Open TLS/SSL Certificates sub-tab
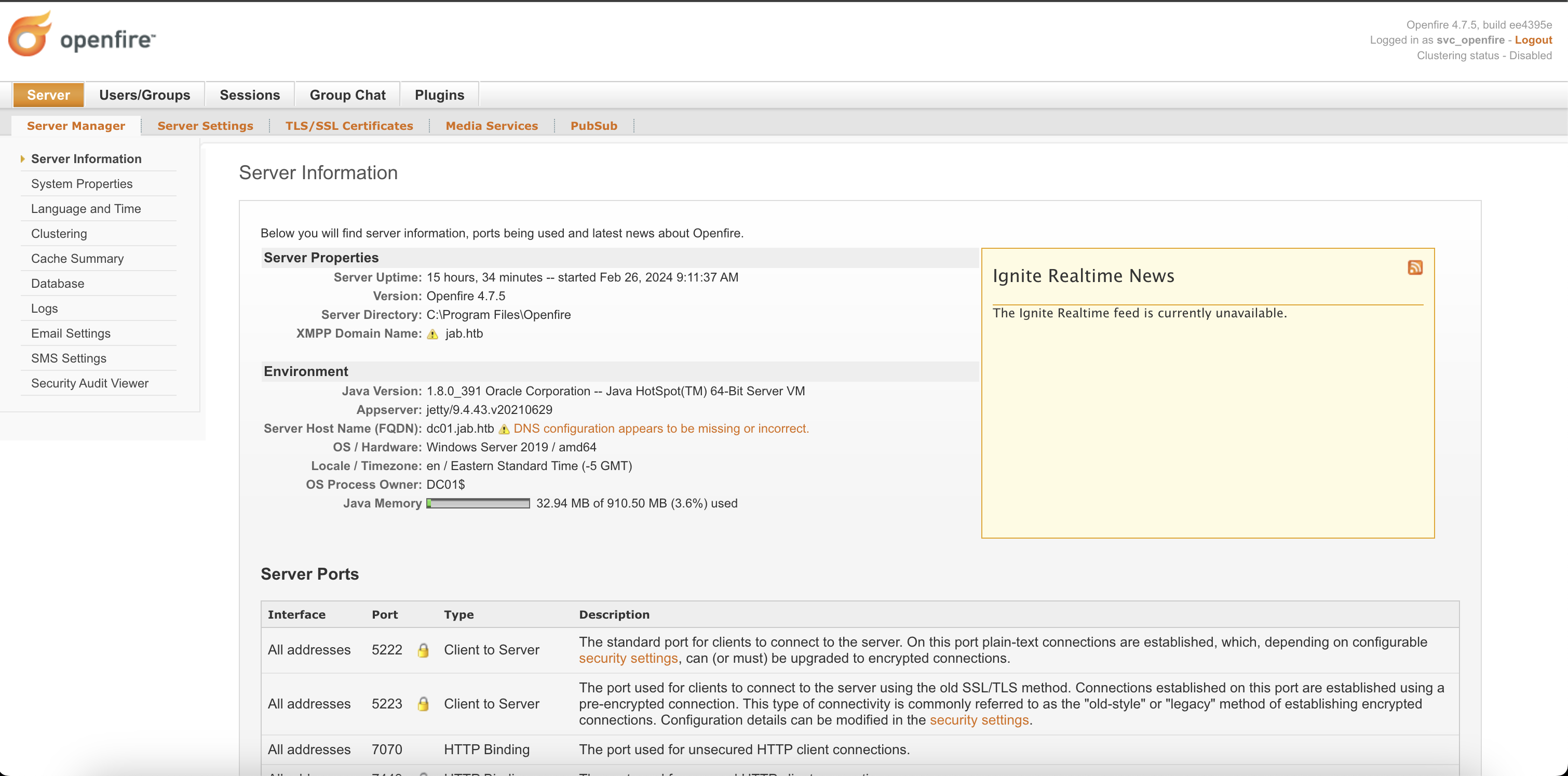1568x776 pixels. tap(349, 126)
